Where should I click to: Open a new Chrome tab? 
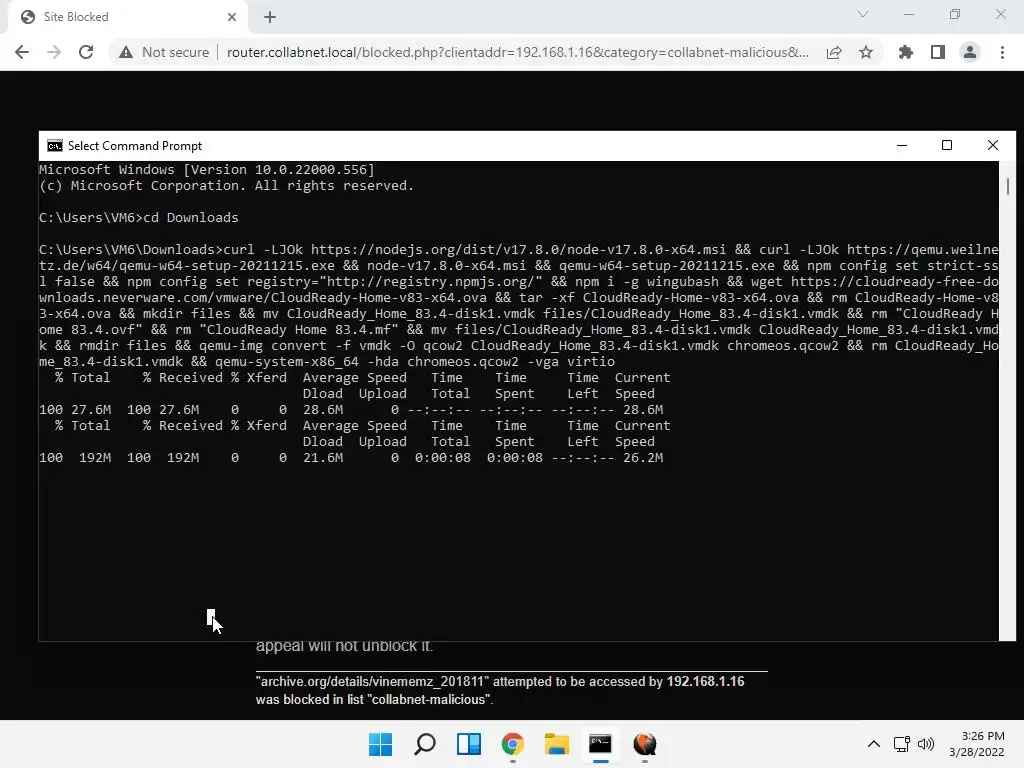[270, 17]
